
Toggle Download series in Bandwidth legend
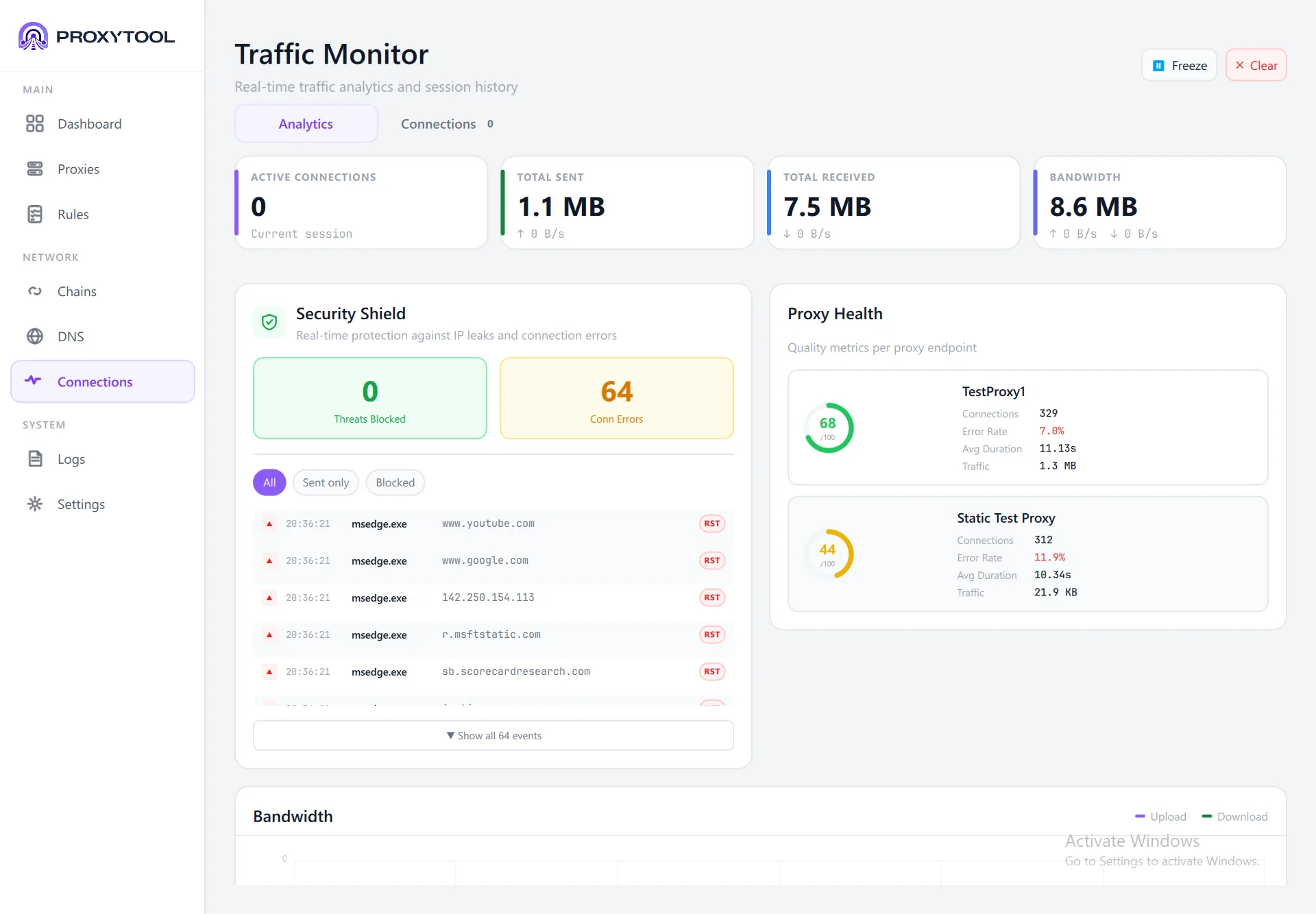click(1234, 817)
